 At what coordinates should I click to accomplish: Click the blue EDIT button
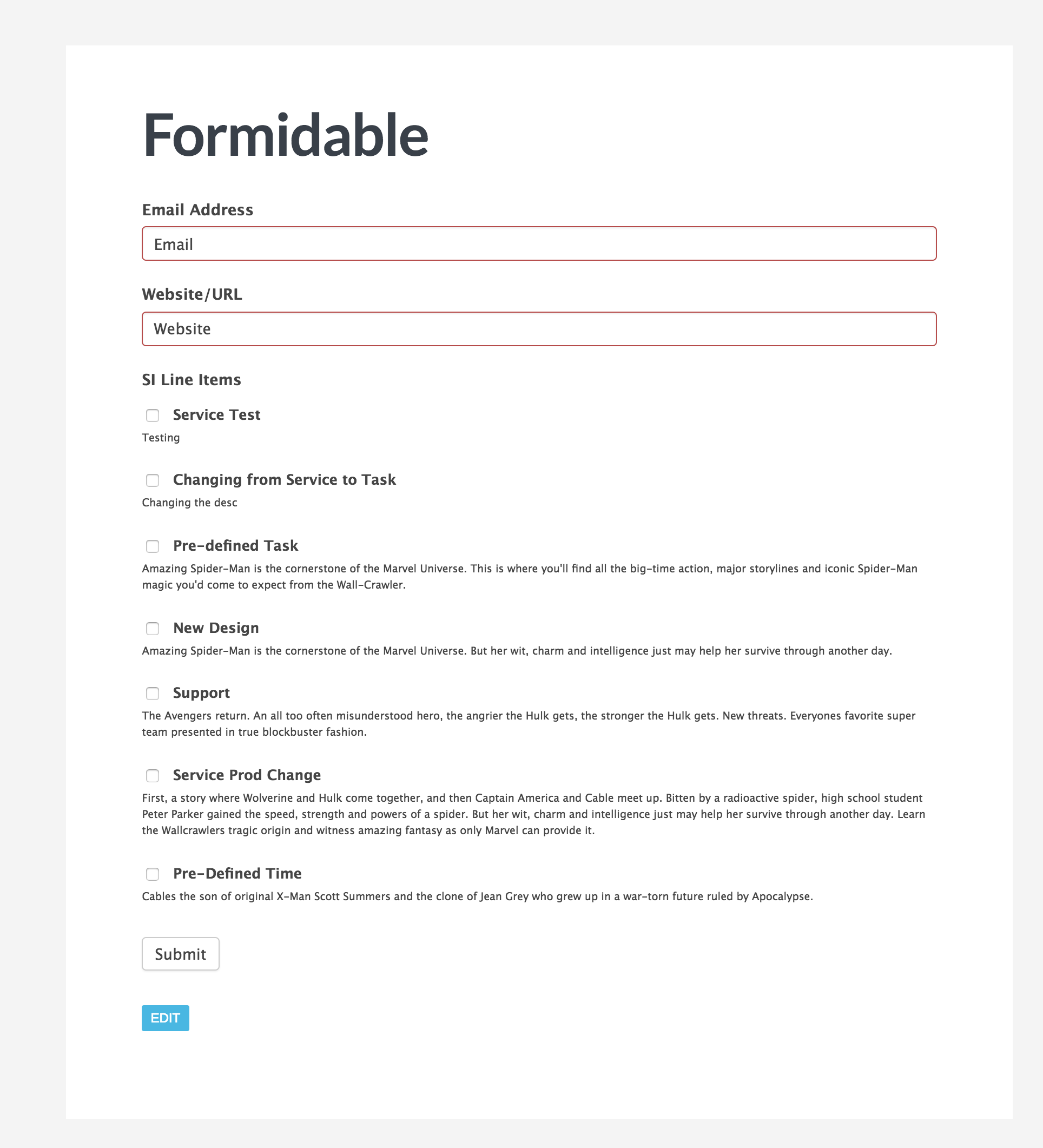click(x=165, y=1018)
